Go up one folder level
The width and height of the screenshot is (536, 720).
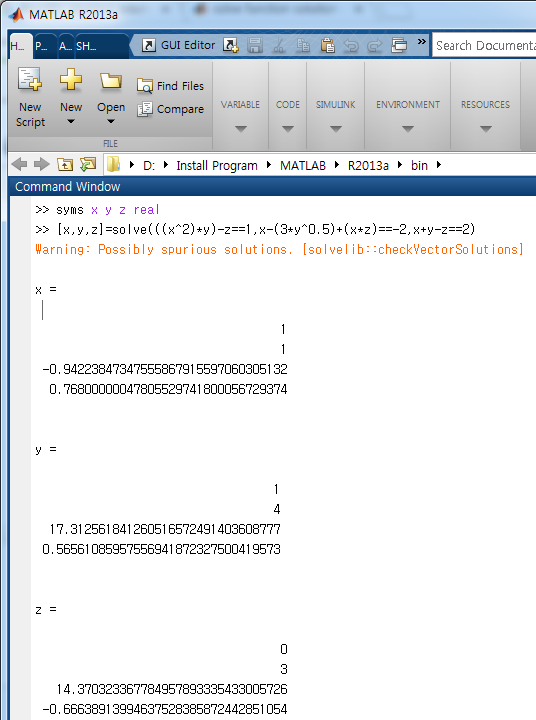click(x=65, y=164)
